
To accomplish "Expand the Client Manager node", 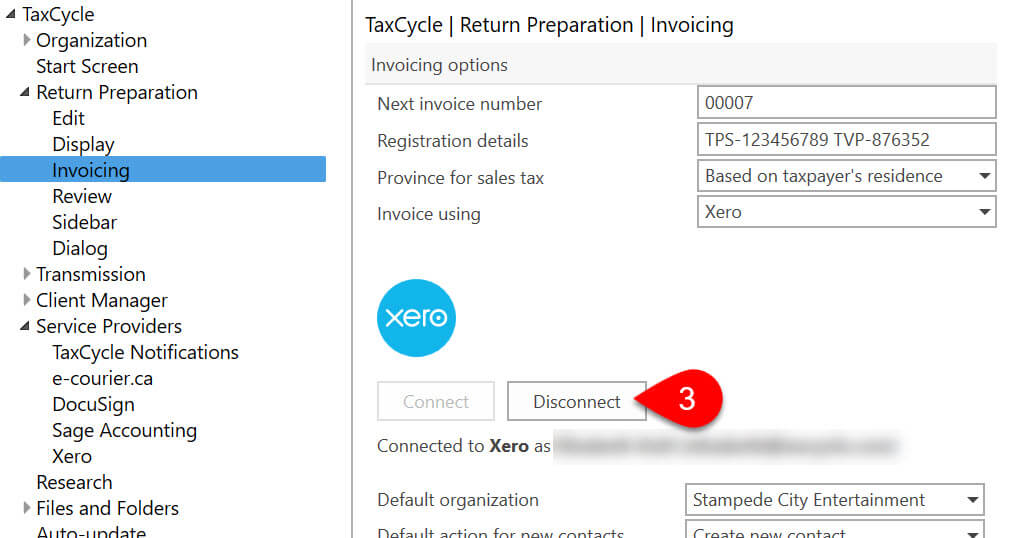I will click(27, 301).
